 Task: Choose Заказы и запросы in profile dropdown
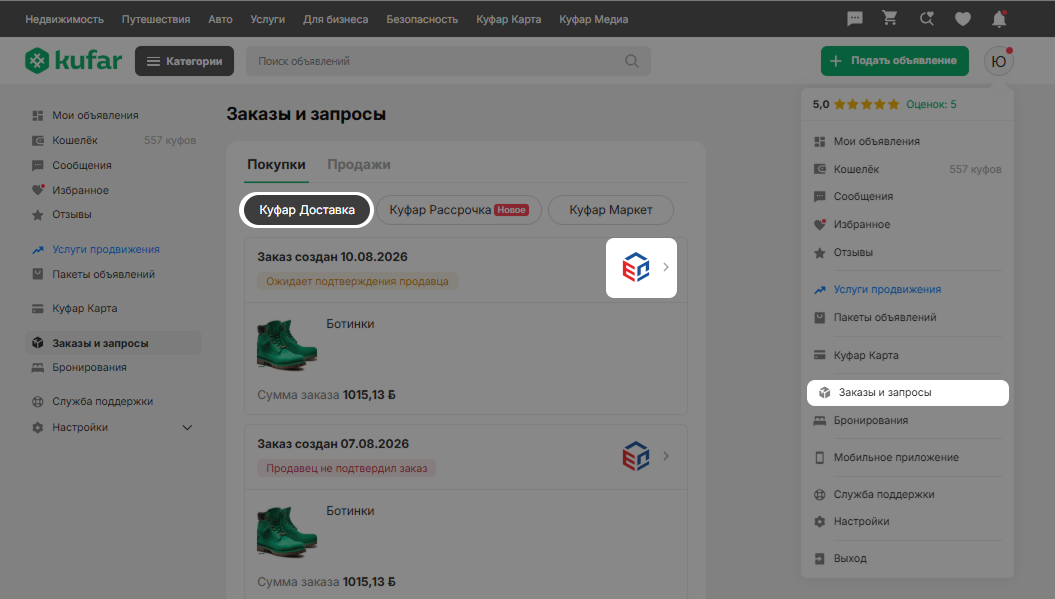pos(908,393)
